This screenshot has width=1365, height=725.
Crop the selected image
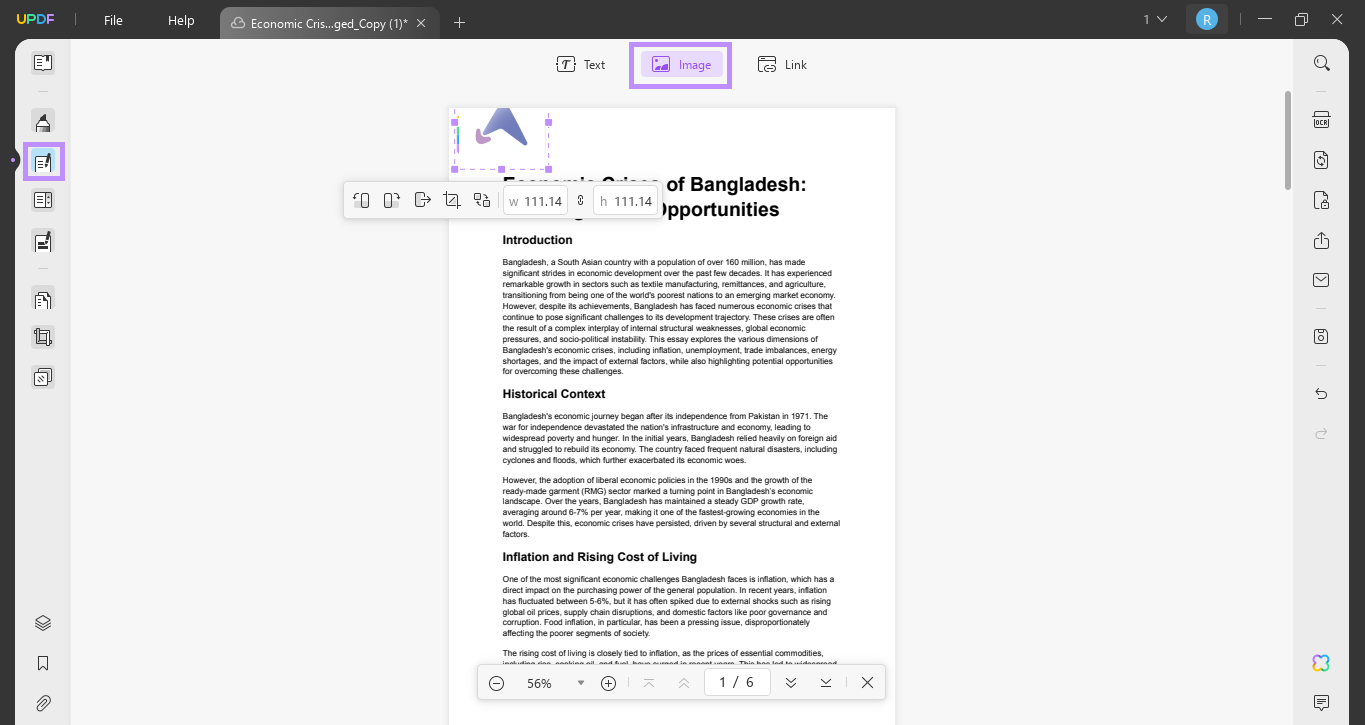[452, 199]
